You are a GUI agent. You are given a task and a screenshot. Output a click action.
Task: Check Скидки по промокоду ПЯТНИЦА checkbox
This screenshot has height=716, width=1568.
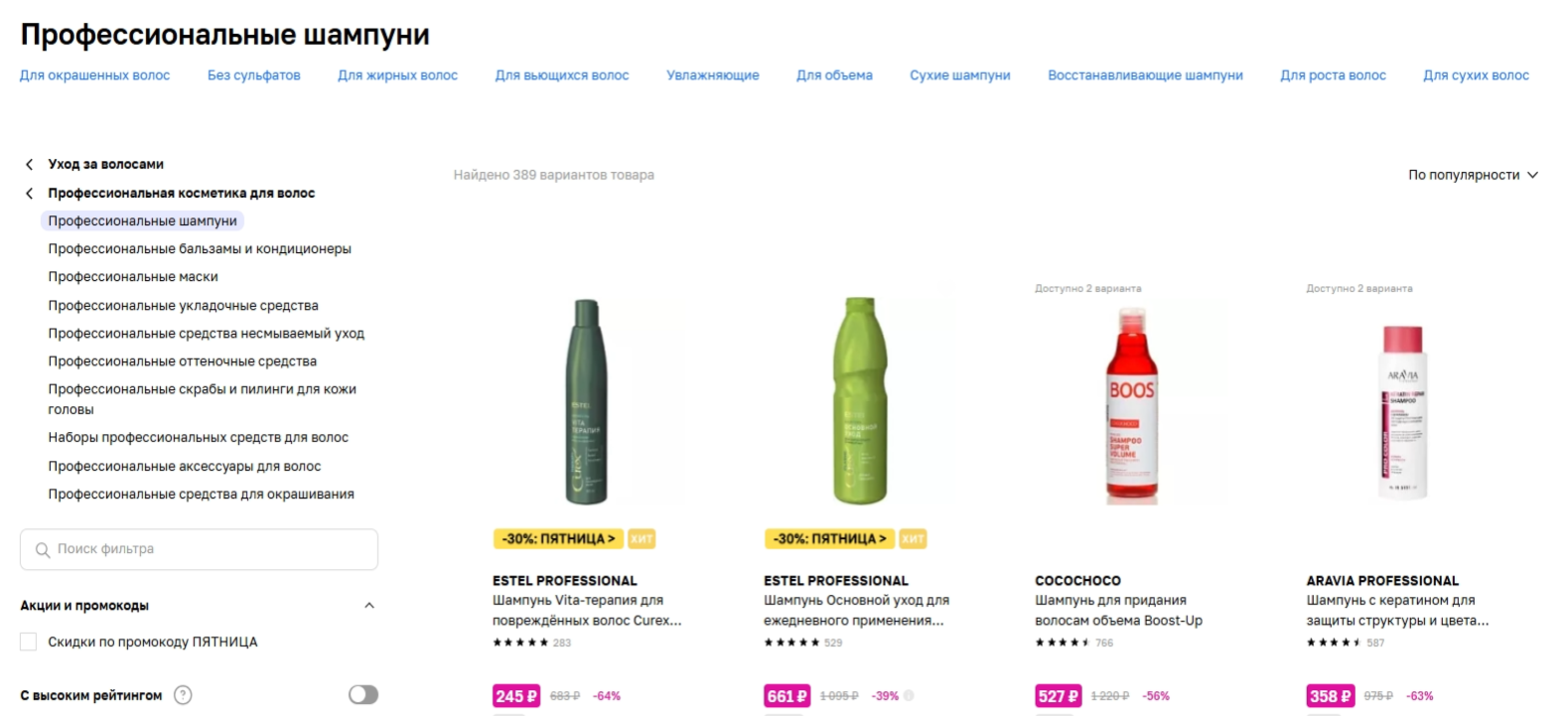(29, 643)
